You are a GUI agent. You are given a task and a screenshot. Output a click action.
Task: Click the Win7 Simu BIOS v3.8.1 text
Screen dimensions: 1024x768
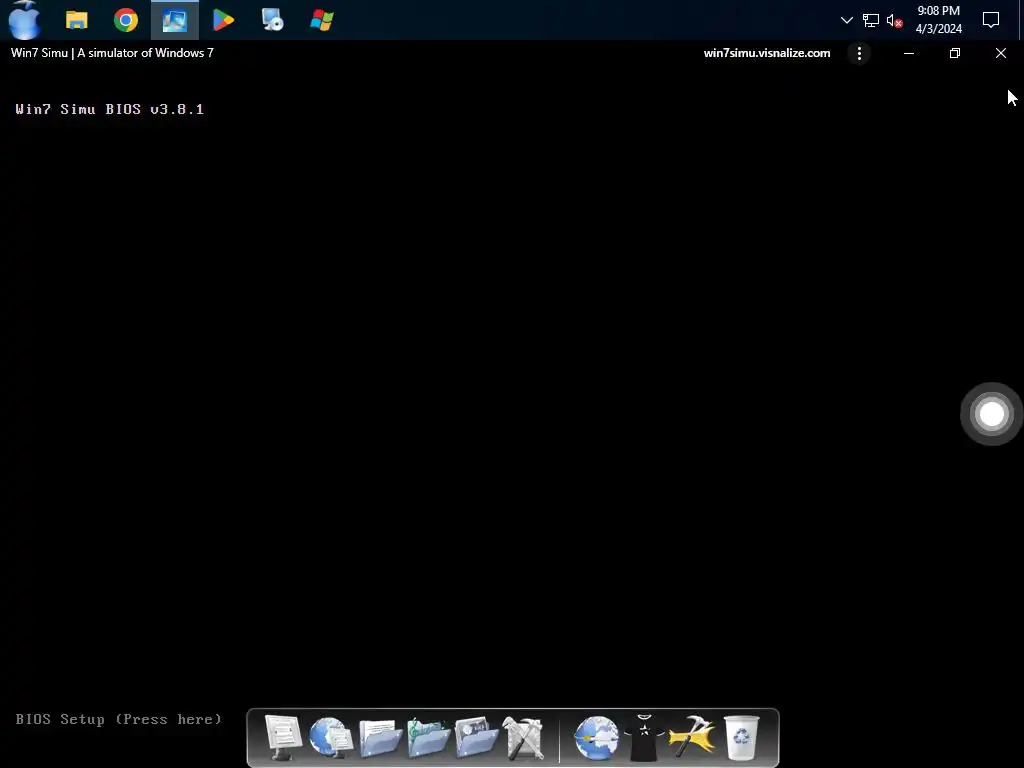pos(110,109)
